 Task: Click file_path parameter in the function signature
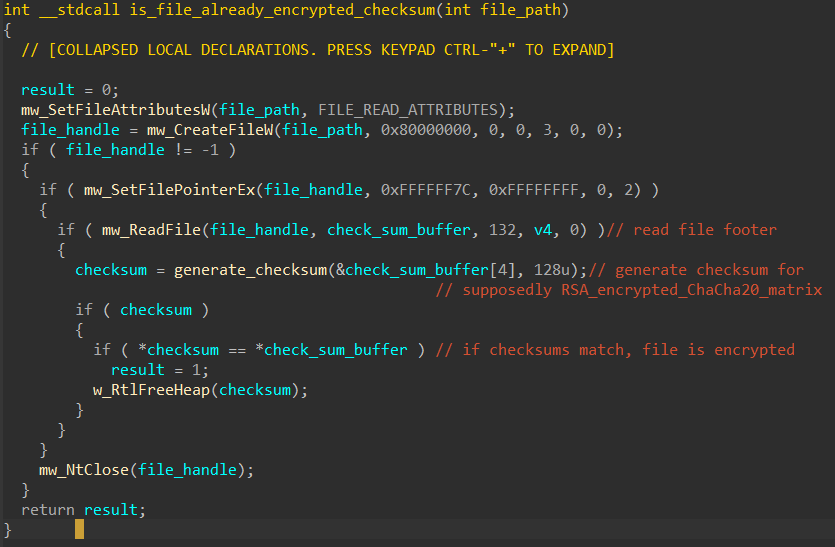tap(520, 10)
